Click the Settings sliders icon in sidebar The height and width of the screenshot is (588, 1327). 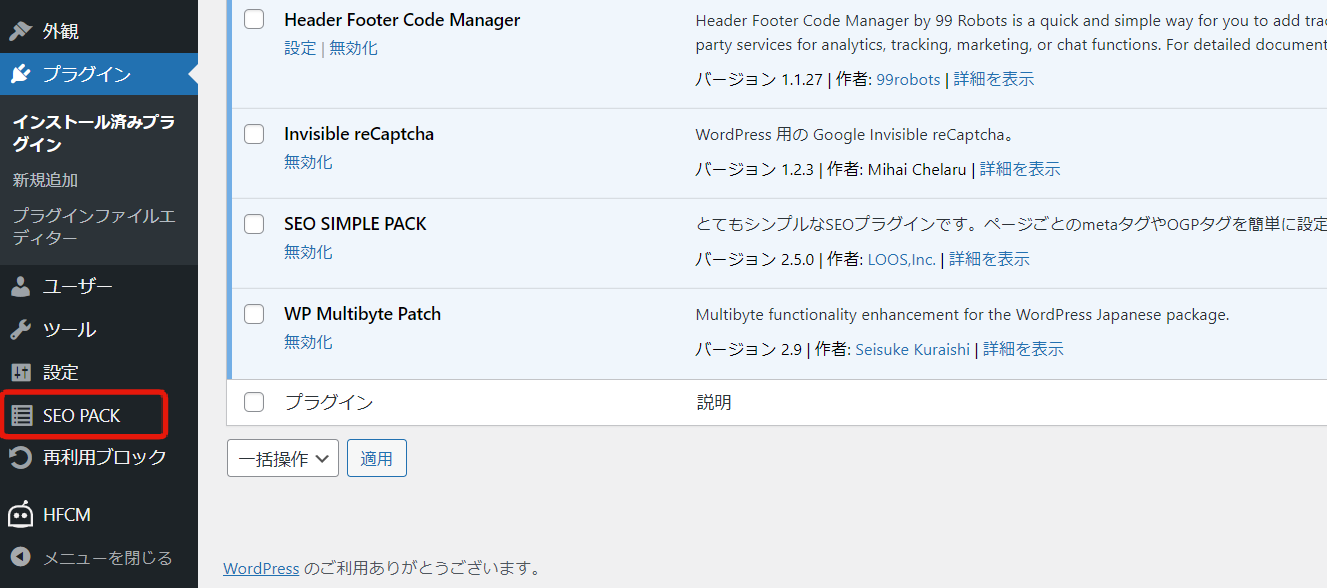21,372
